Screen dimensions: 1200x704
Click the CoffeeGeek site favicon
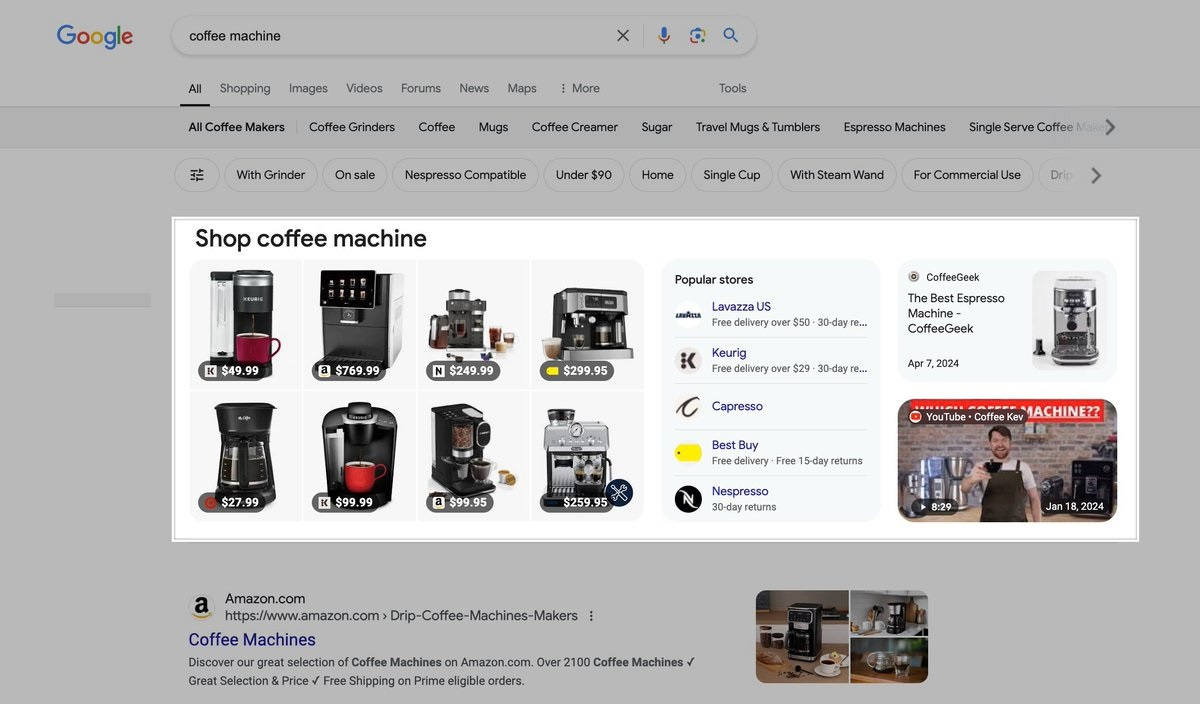[914, 277]
